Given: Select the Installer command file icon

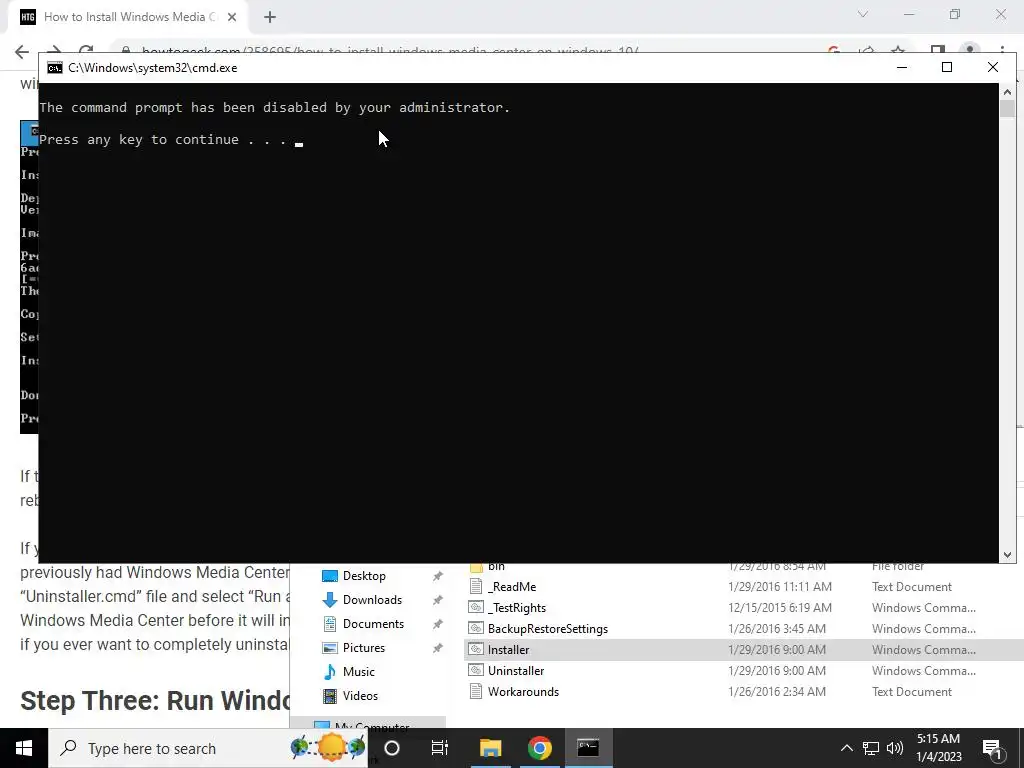Looking at the screenshot, I should 476,649.
